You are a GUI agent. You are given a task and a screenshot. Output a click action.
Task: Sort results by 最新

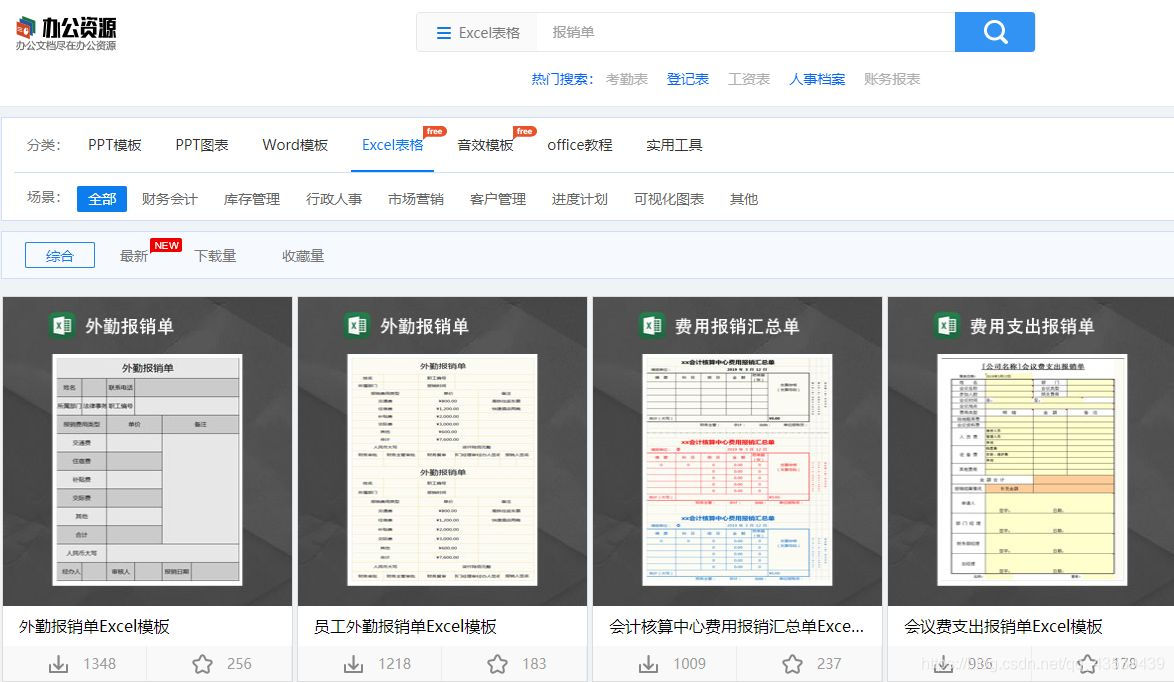point(135,255)
